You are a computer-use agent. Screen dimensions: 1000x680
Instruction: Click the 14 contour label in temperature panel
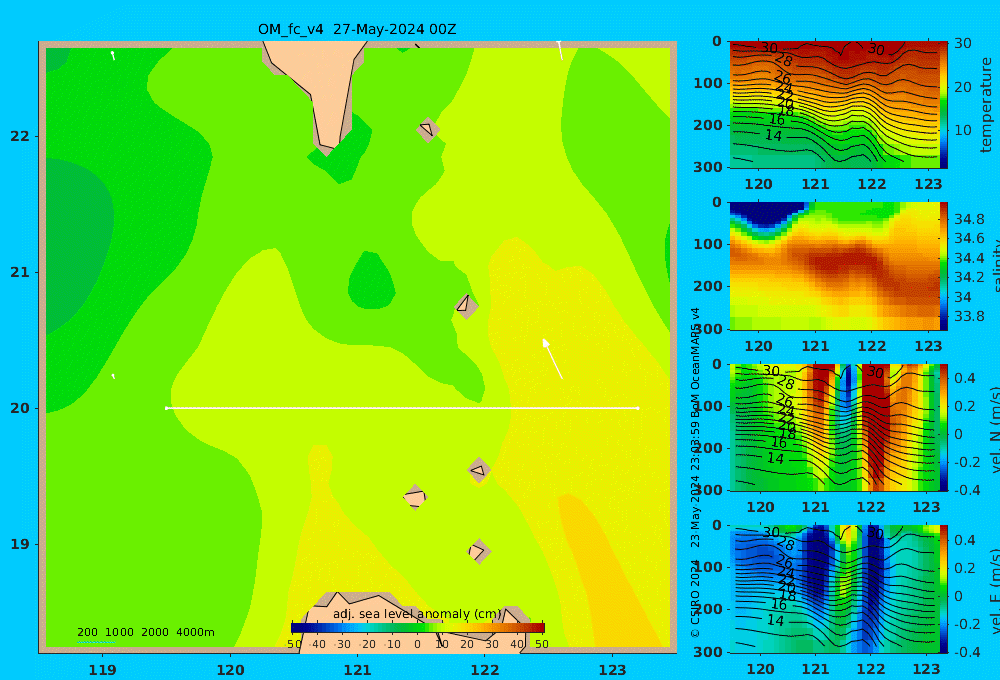click(x=774, y=135)
